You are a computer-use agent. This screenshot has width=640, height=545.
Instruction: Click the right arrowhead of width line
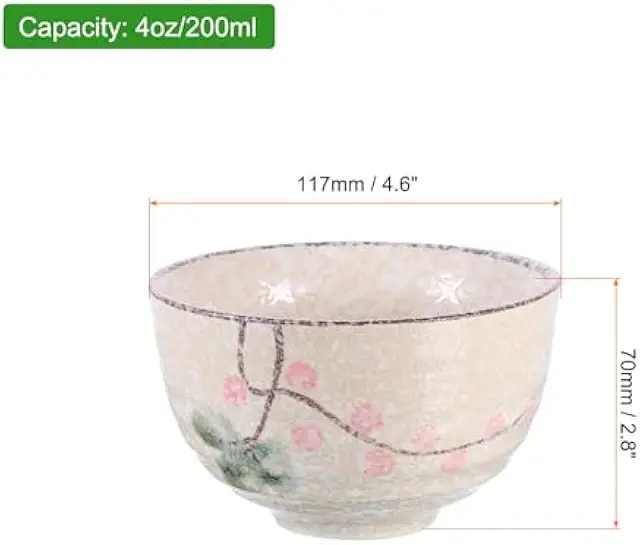[557, 202]
